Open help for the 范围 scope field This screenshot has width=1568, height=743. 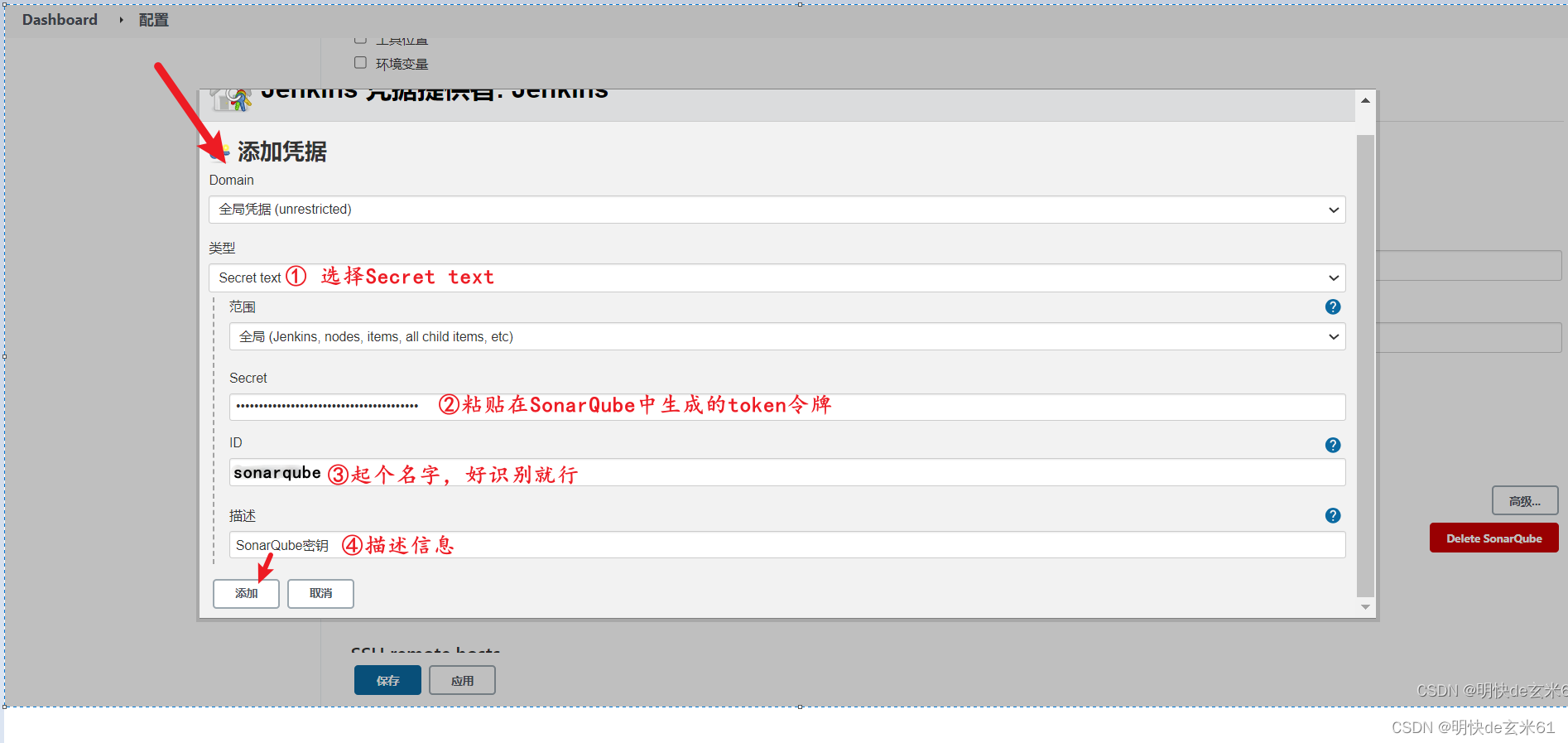pyautogui.click(x=1332, y=306)
